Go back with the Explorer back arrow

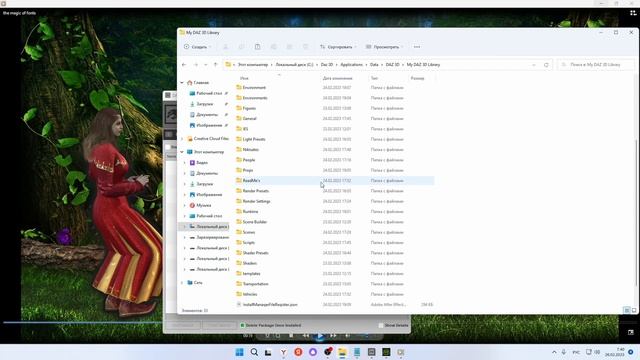pyautogui.click(x=184, y=65)
